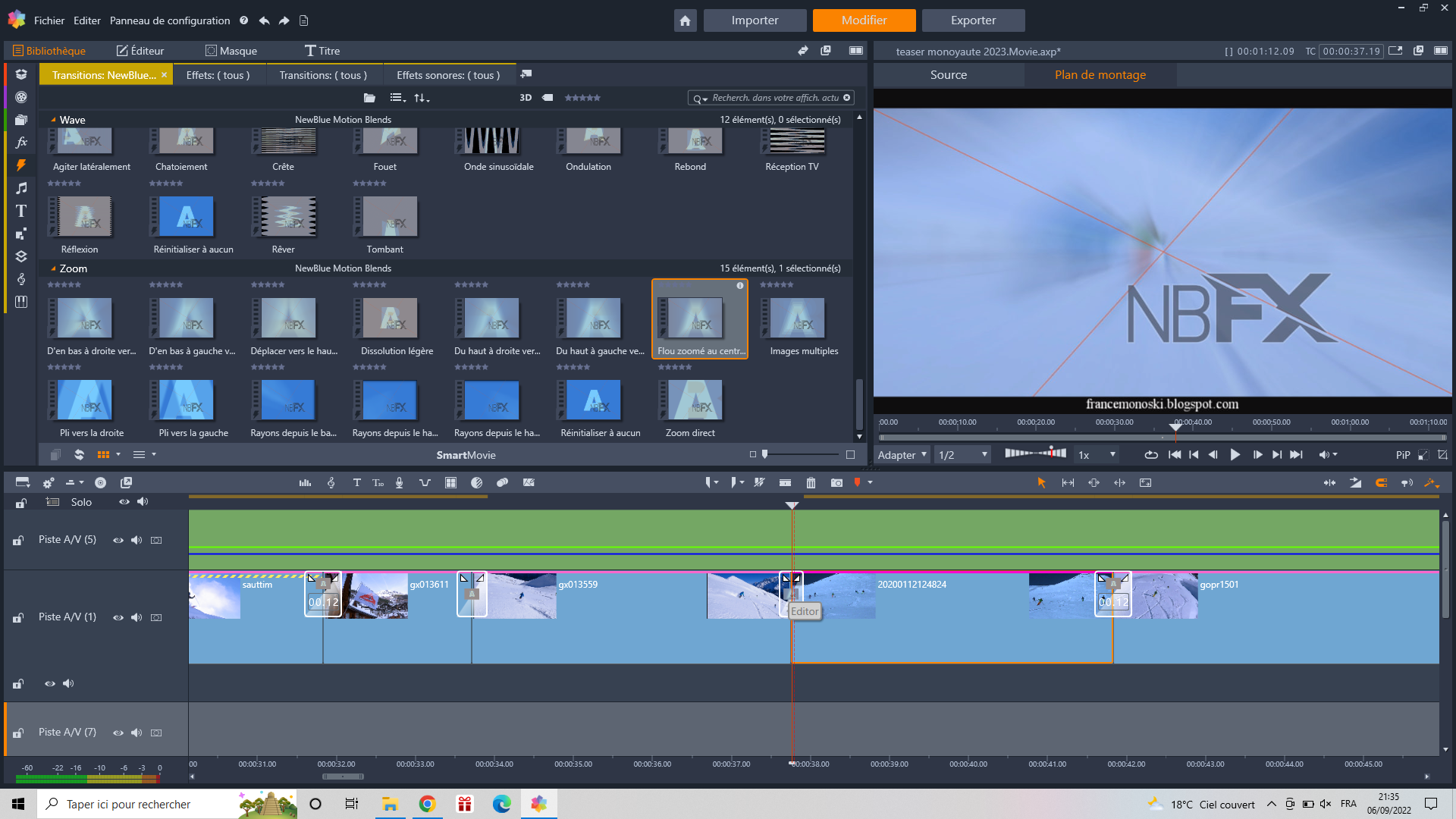Adjust the thumbnail size slider in library
Screen dimensions: 1456x819
click(765, 454)
